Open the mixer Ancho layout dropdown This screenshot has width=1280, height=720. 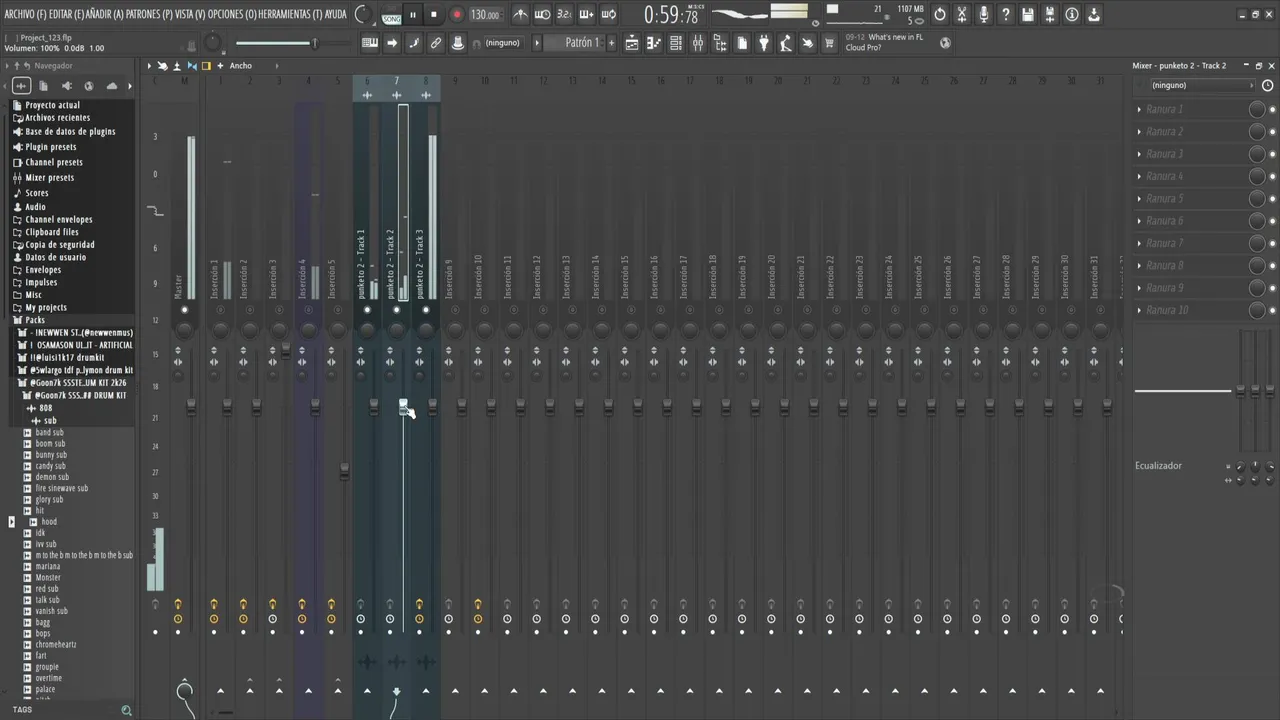[x=254, y=66]
